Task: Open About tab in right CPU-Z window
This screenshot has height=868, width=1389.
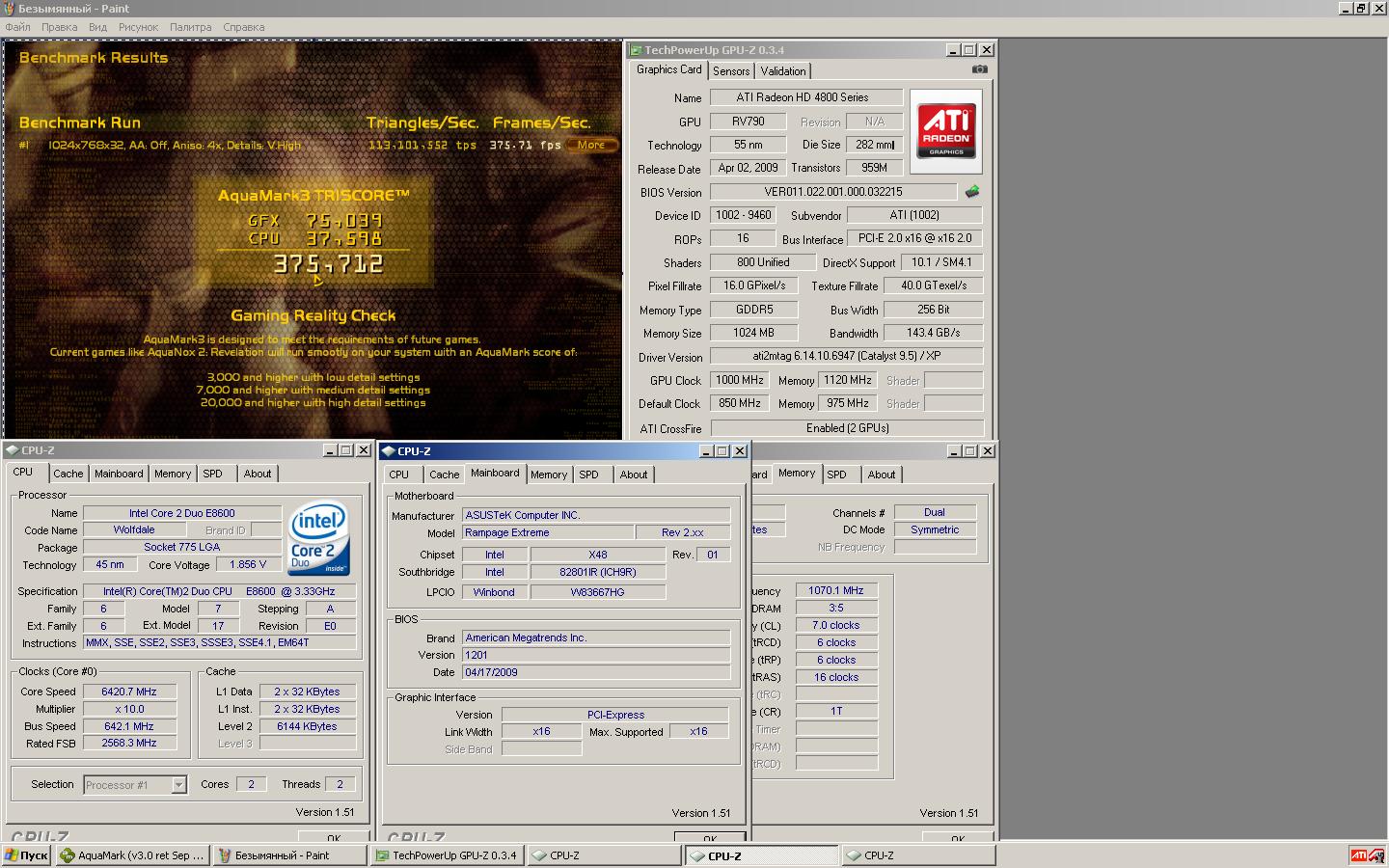Action: [x=882, y=475]
